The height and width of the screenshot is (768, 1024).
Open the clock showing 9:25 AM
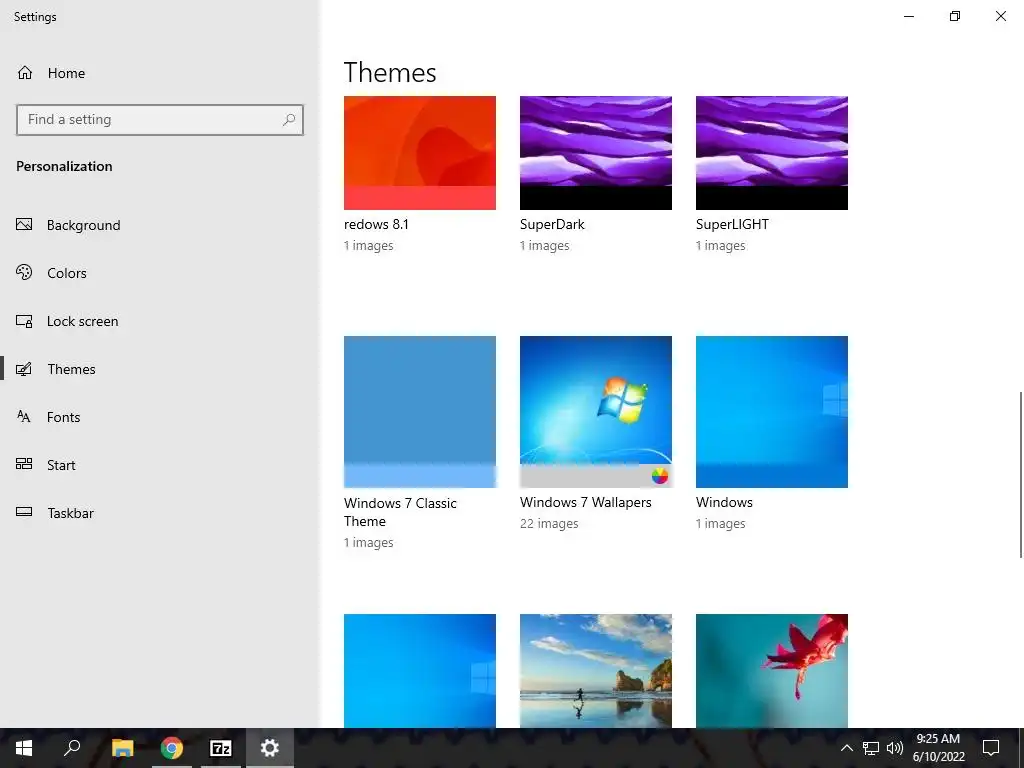pos(938,748)
